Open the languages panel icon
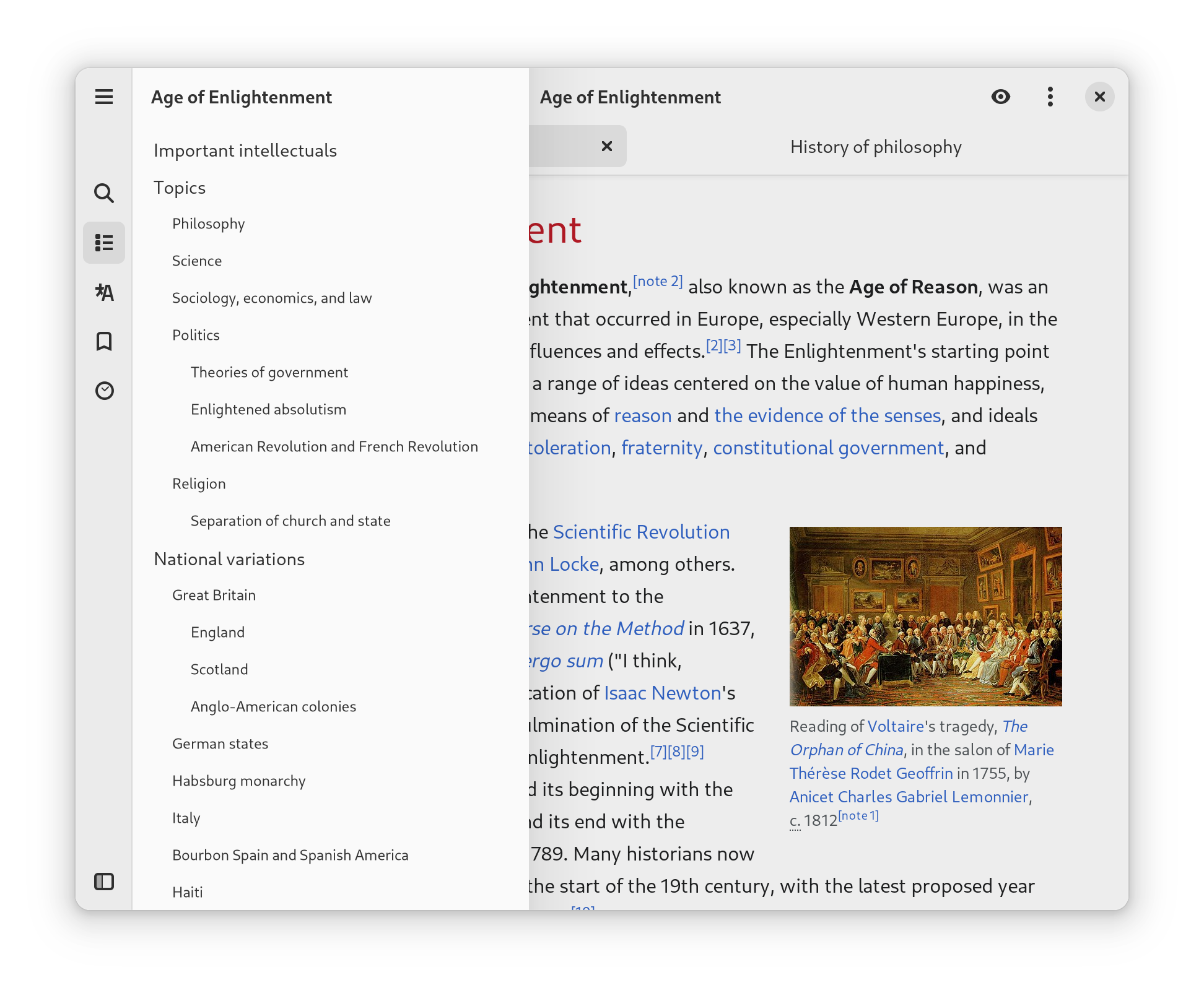Screen dimensions: 1204x993 104,292
